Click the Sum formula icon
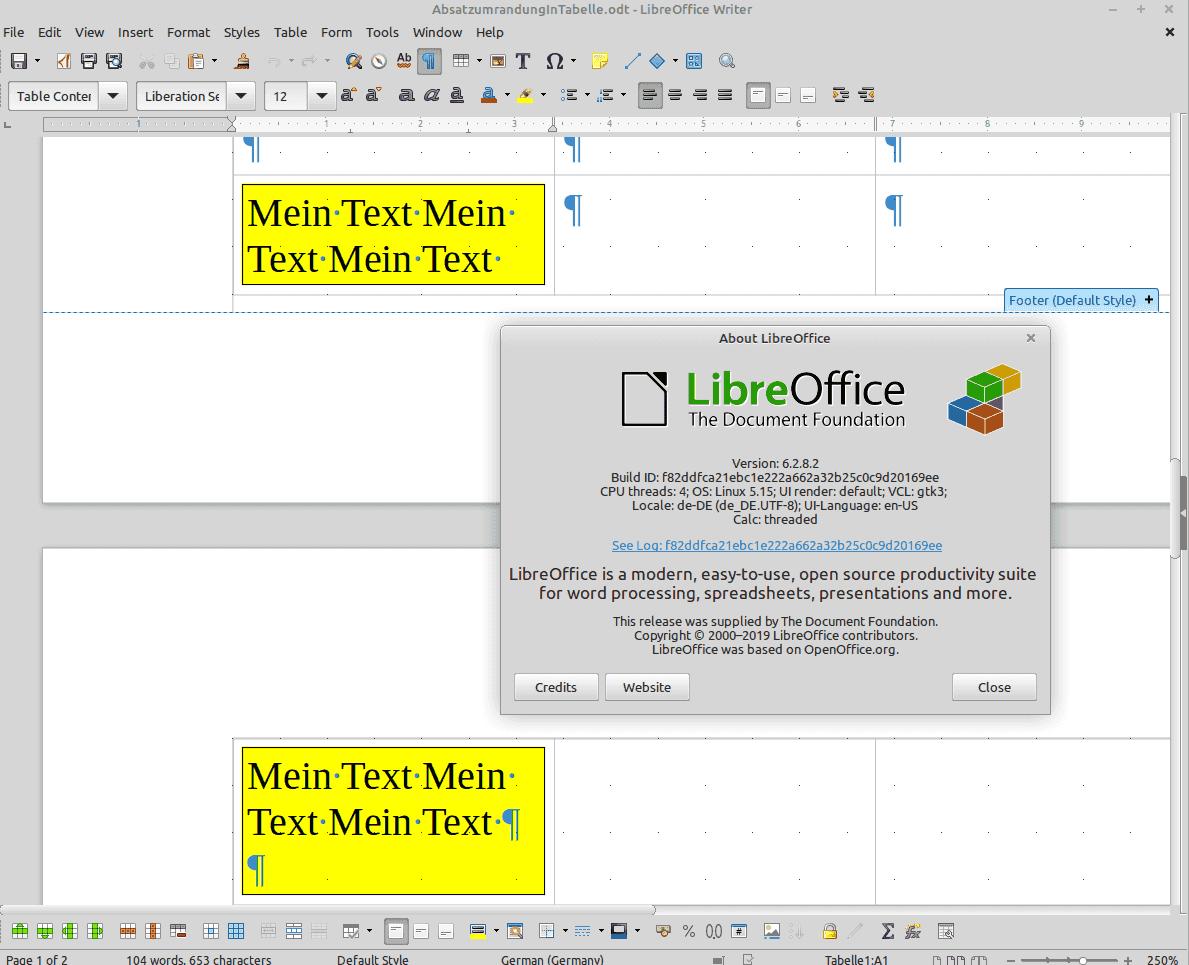This screenshot has height=965, width=1189. pos(887,931)
